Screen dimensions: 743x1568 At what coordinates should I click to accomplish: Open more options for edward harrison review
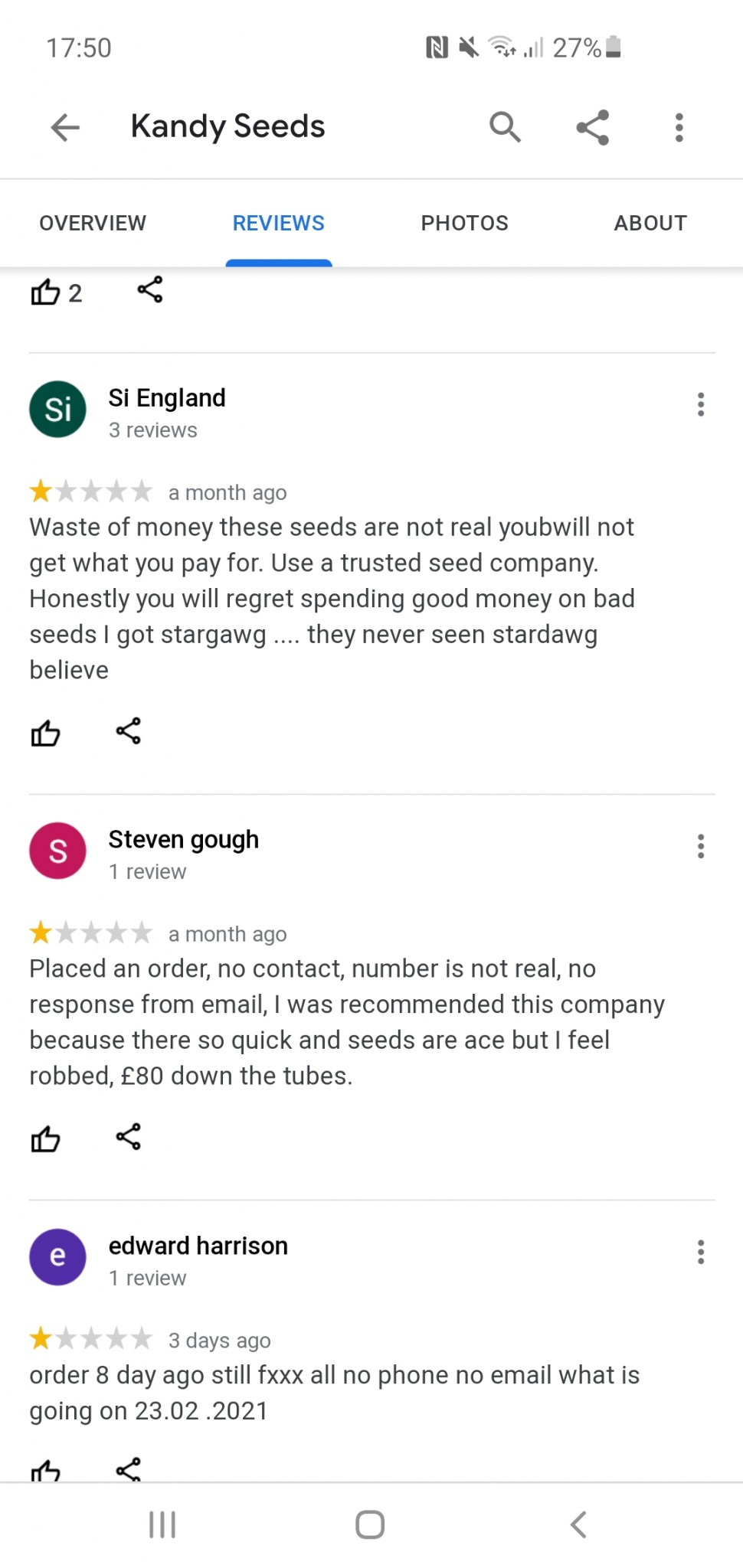[x=700, y=1252]
